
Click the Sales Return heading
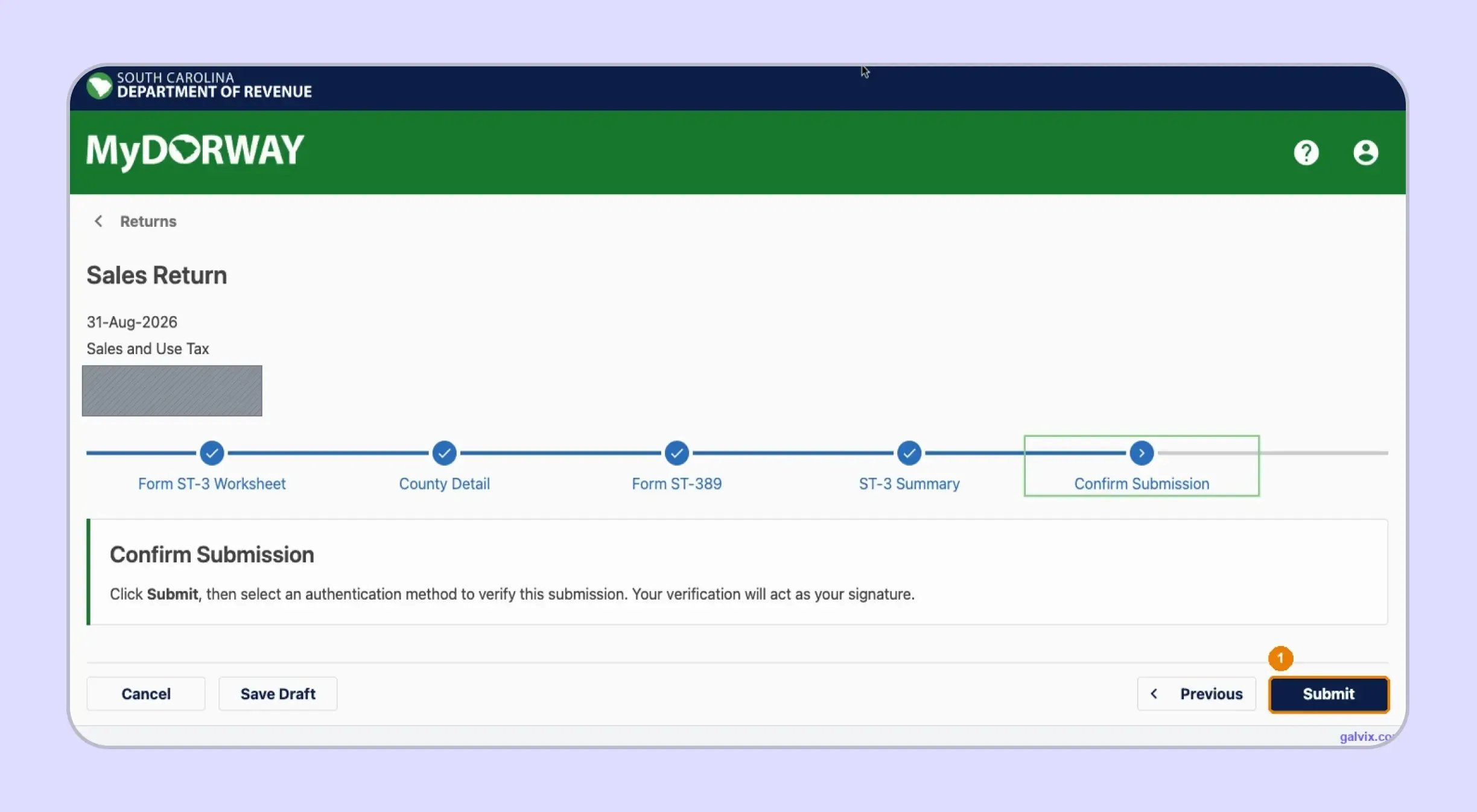tap(157, 275)
